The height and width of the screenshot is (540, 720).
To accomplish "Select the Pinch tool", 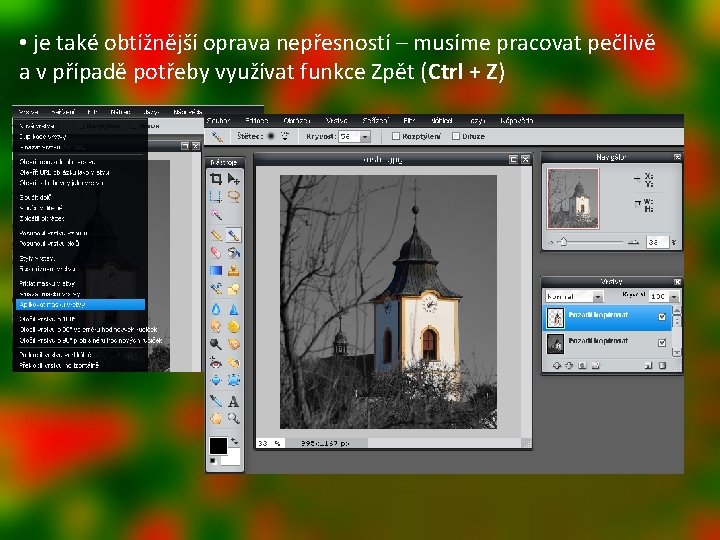I will point(234,380).
